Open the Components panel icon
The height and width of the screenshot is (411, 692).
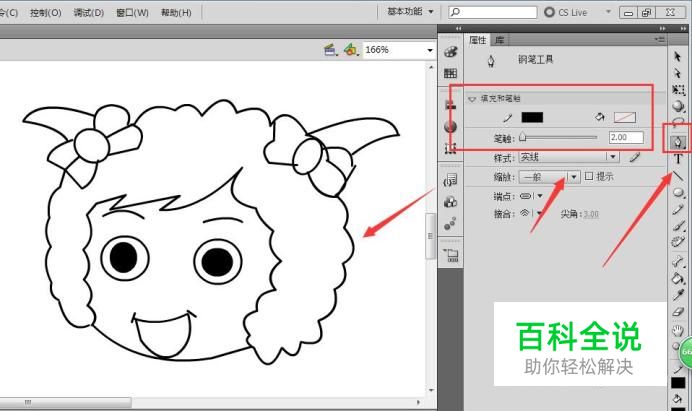coord(450,202)
